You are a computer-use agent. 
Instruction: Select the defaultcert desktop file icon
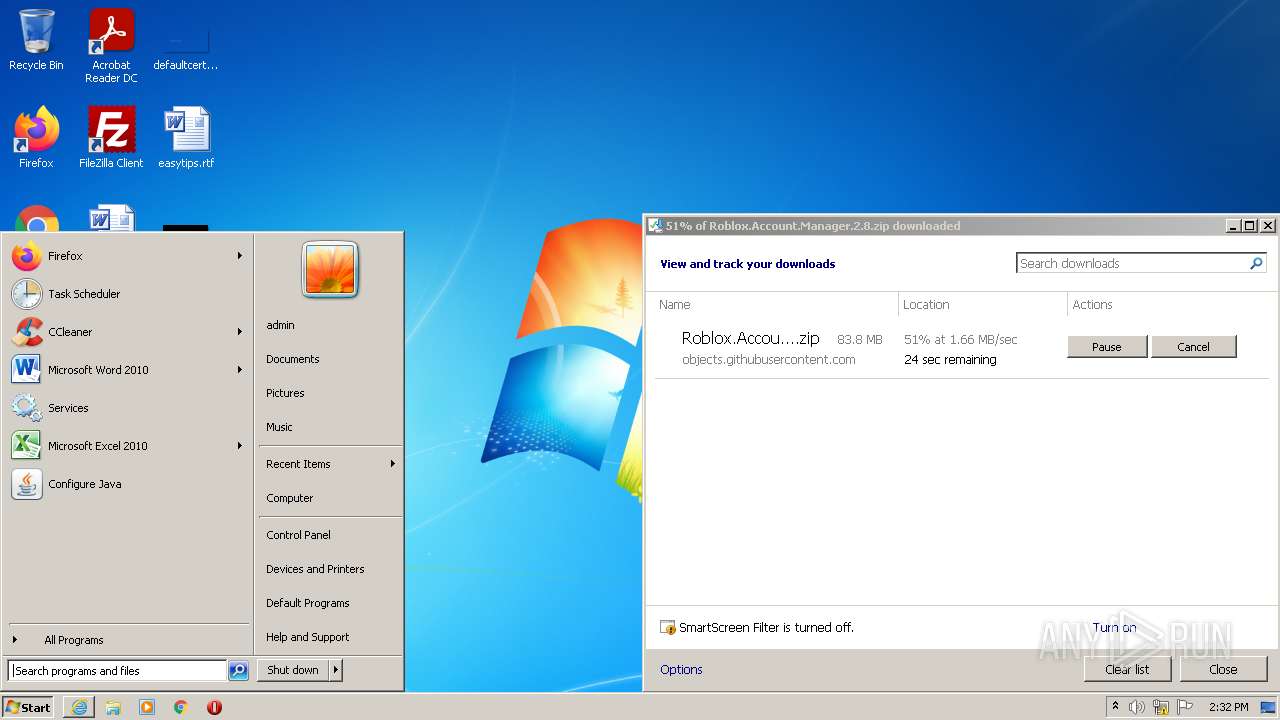pos(186,45)
